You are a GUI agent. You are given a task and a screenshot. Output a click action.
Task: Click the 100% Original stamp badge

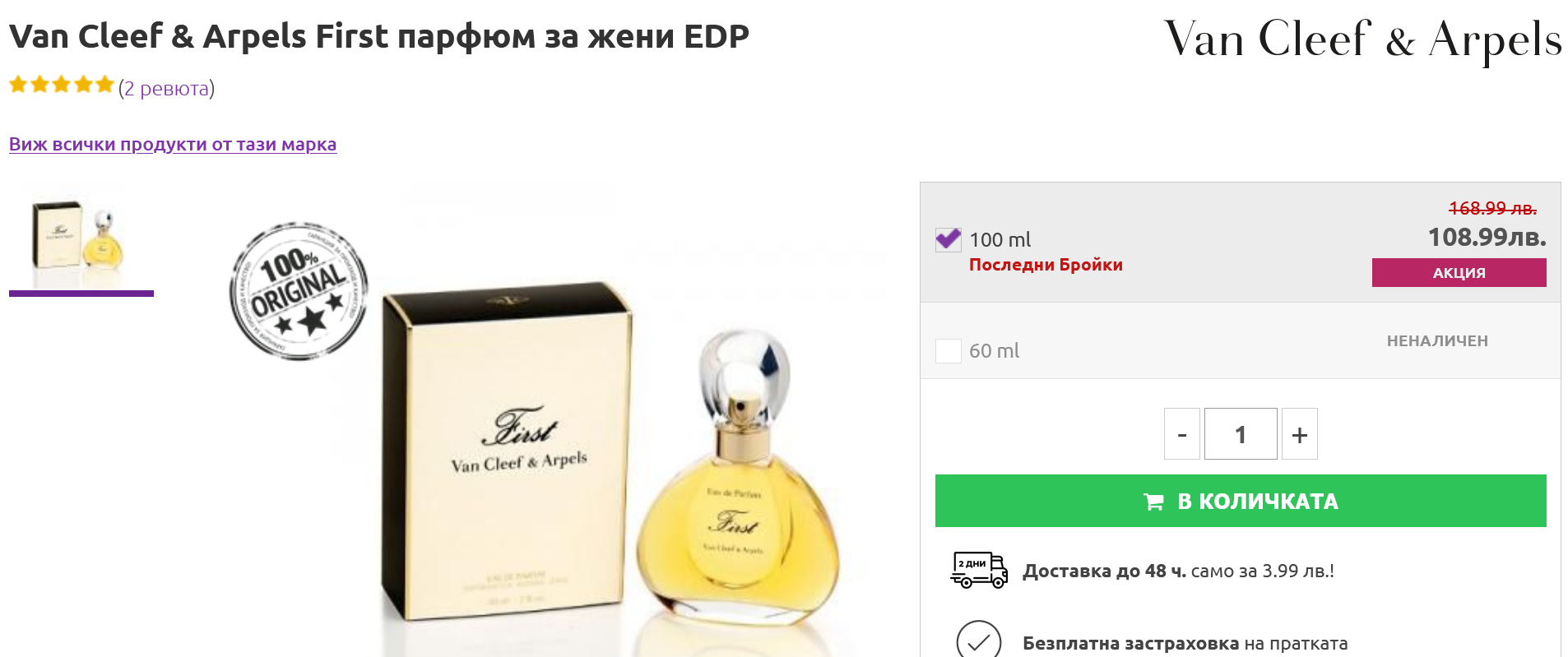299,290
